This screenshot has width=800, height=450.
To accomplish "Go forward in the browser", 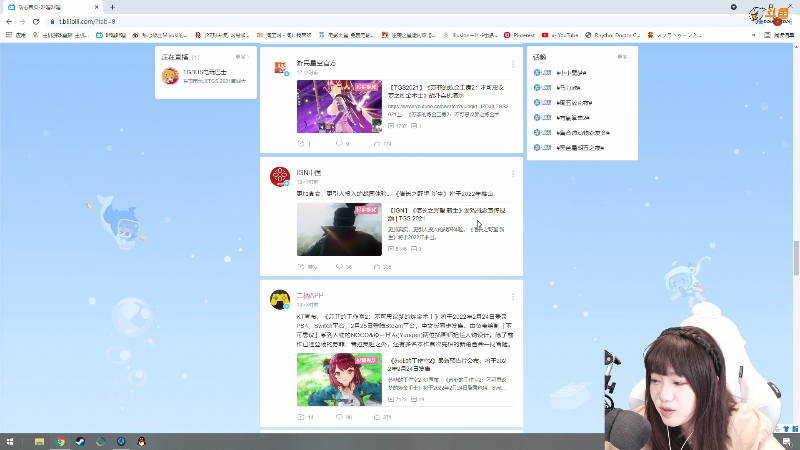I will (22, 21).
